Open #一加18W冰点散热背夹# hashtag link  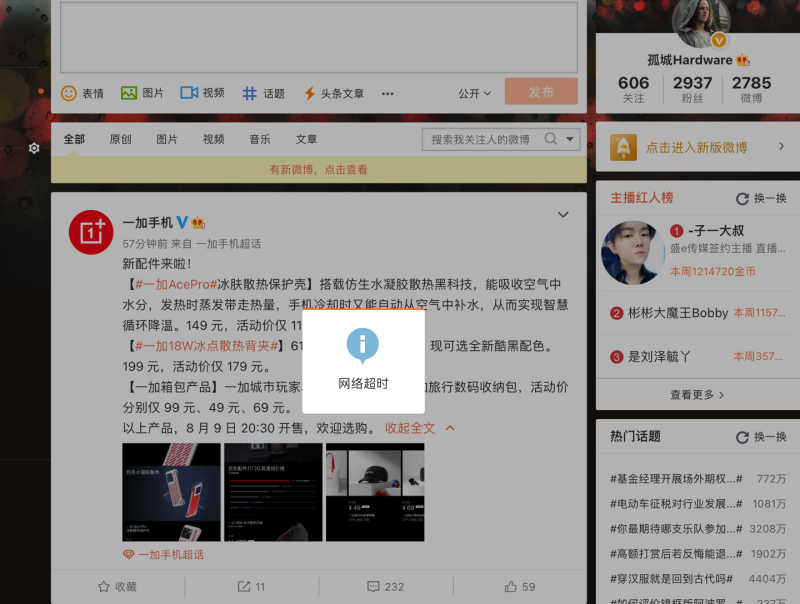tap(206, 346)
